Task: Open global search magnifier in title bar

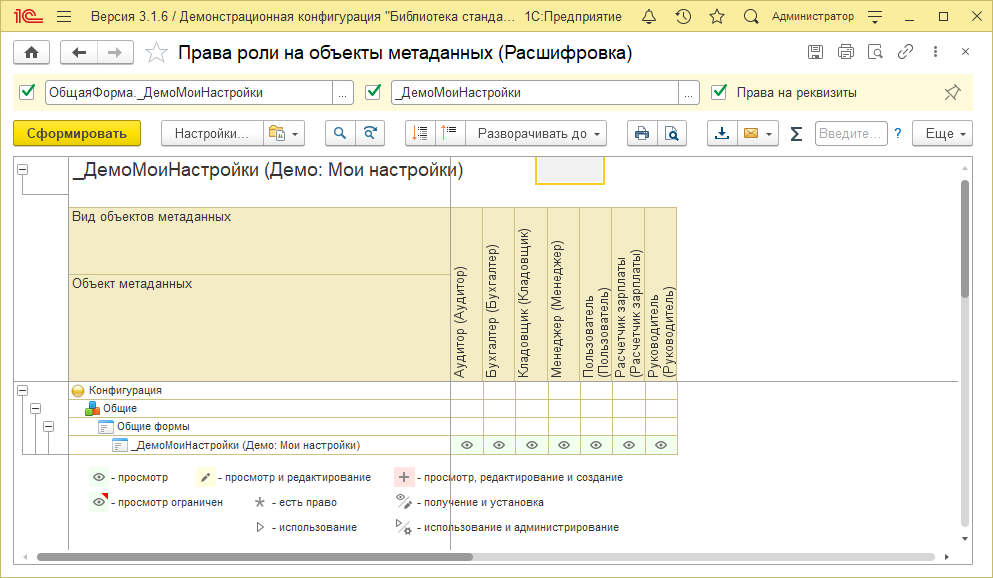Action: (751, 17)
